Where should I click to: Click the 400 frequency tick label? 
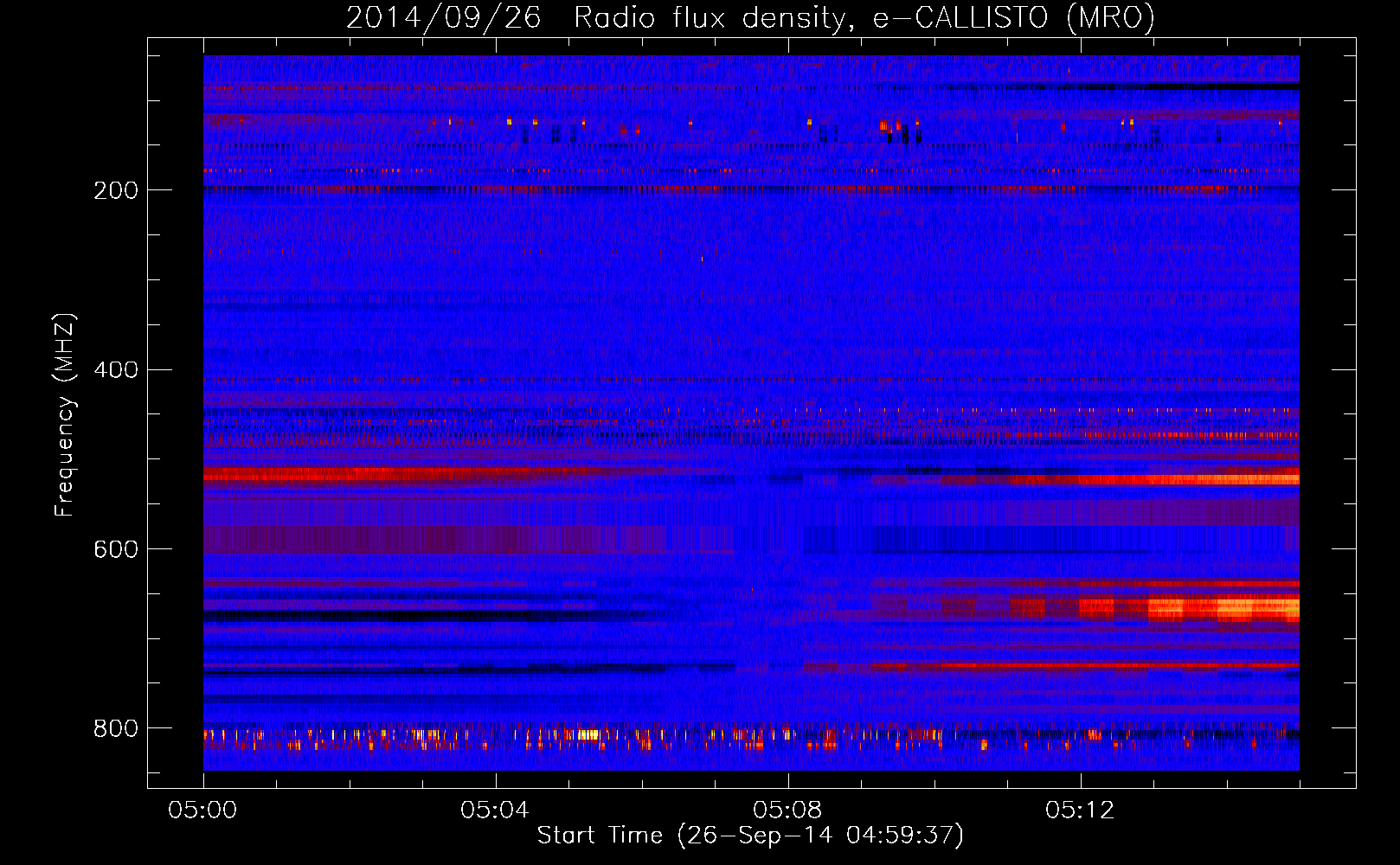[116, 370]
